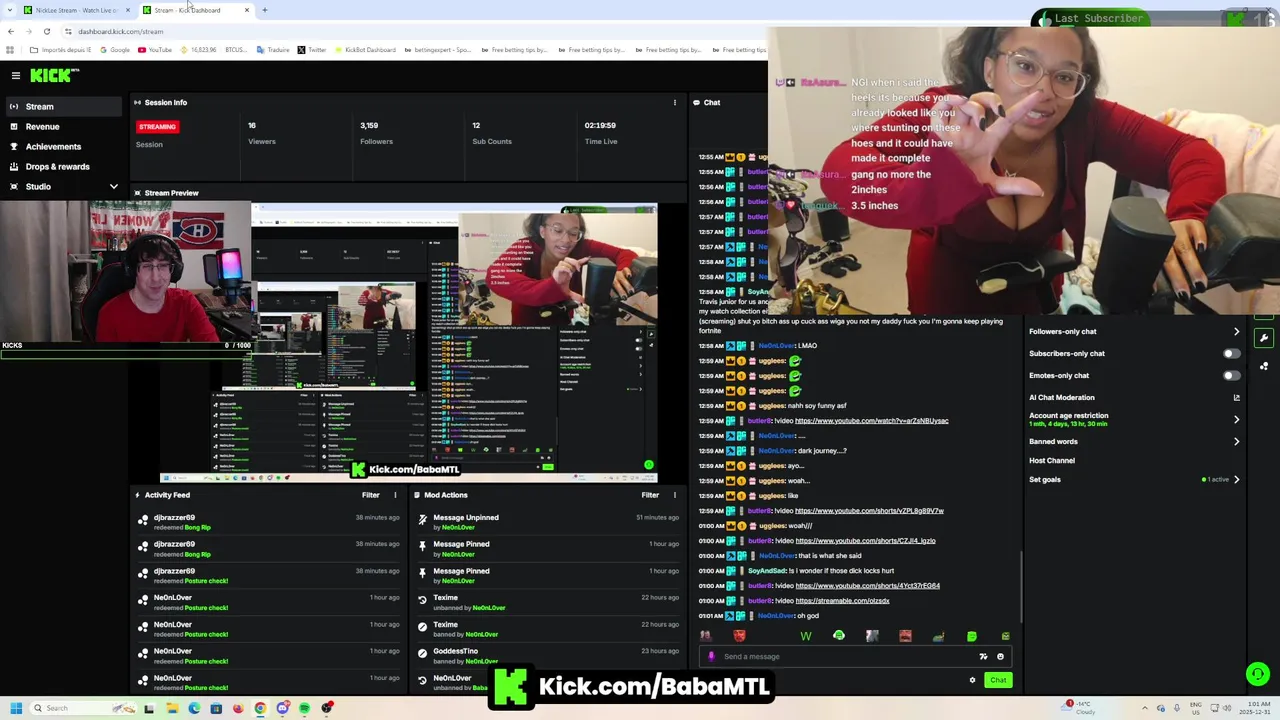Click the green Chat send button
The image size is (1280, 720).
(x=998, y=680)
